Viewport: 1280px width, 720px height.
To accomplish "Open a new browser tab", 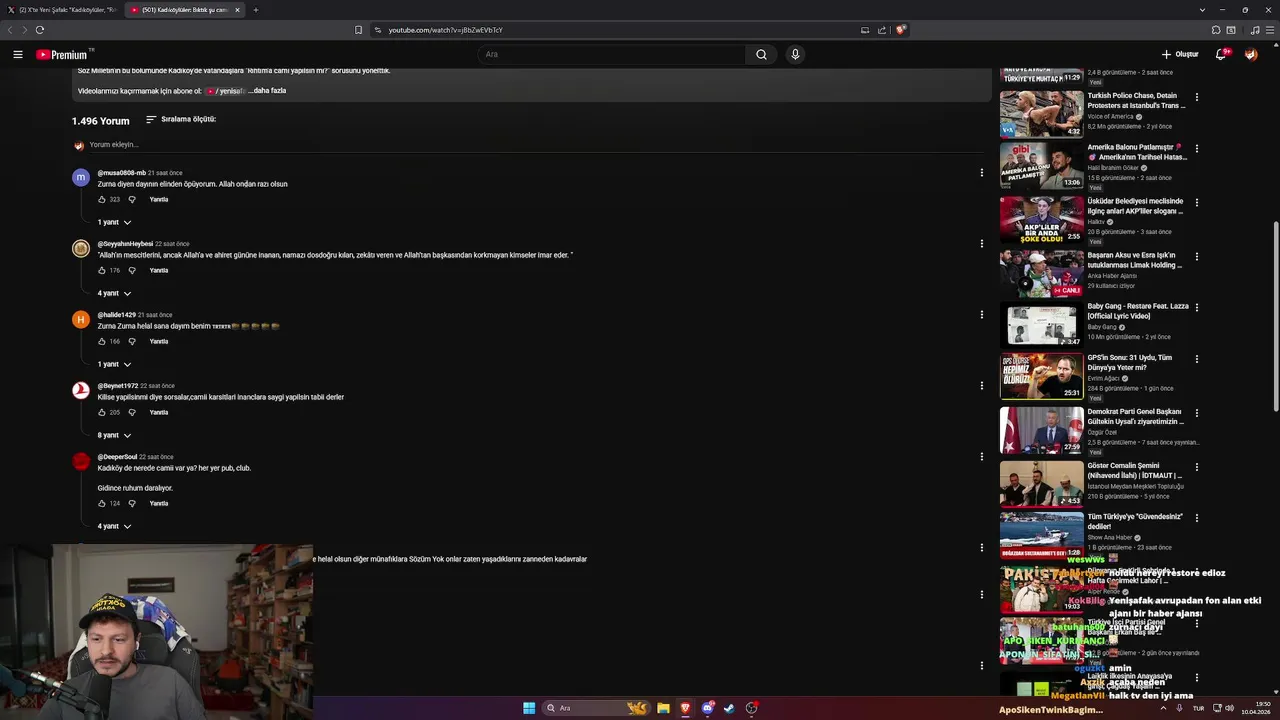I will 255,10.
